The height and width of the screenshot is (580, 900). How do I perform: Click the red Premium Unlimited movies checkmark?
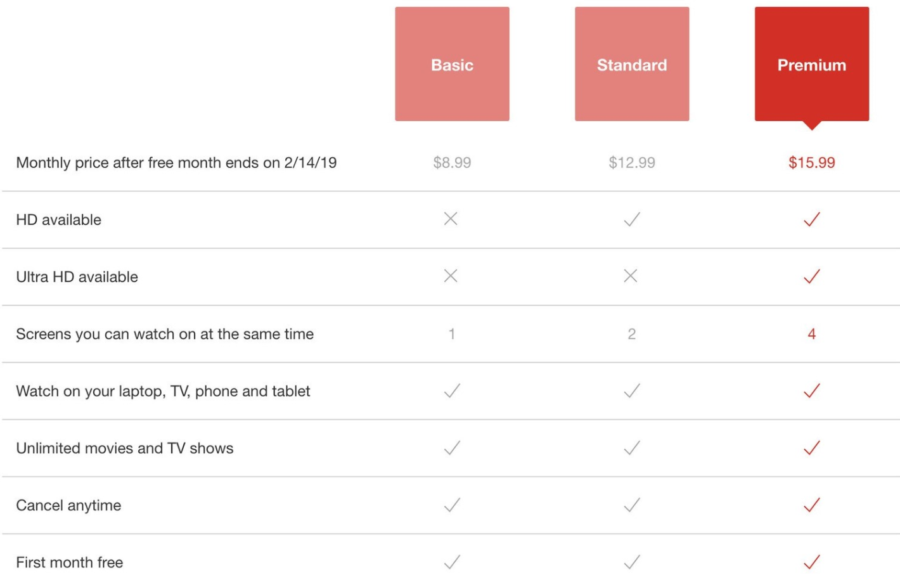pos(811,448)
